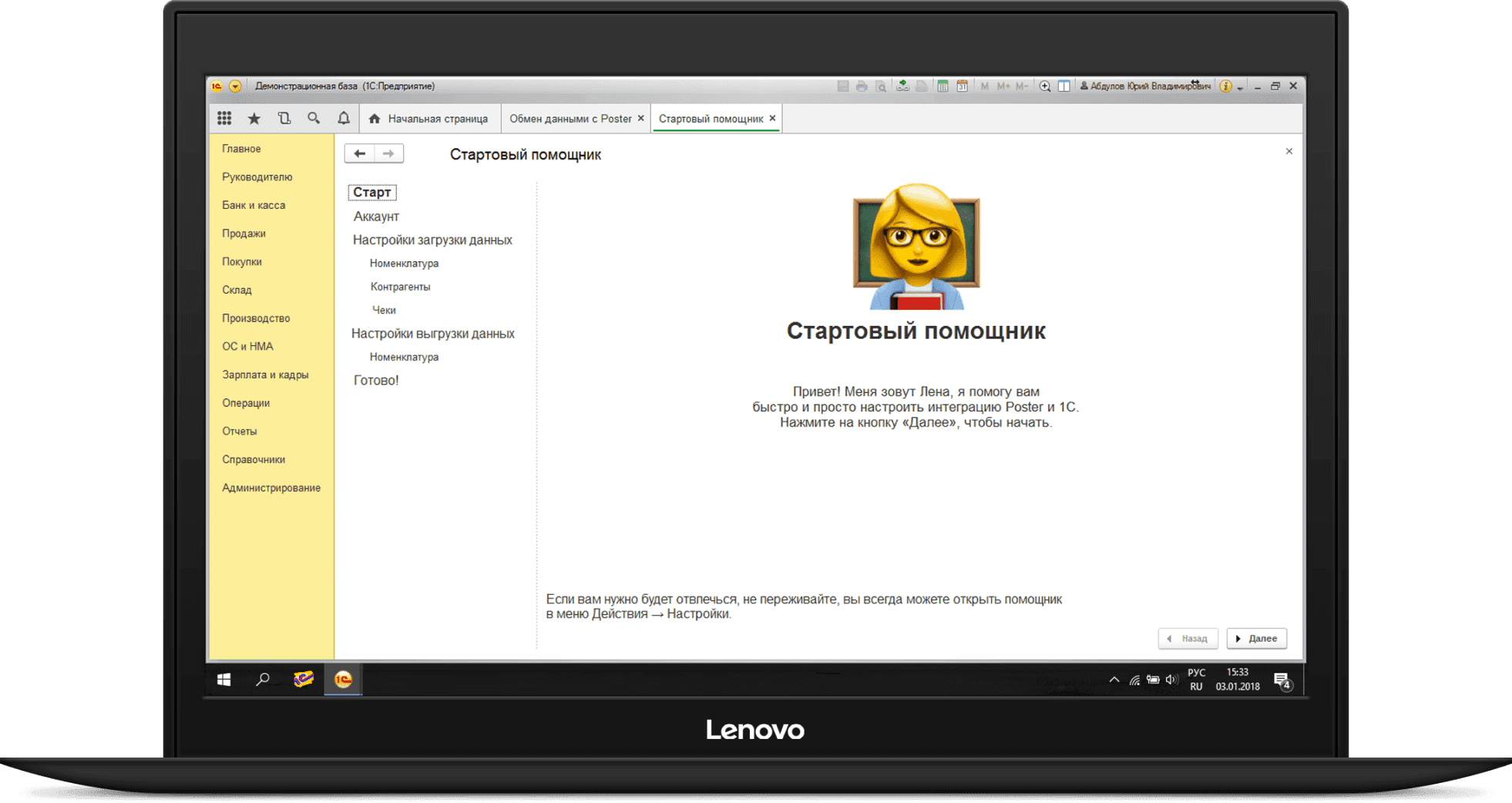The image size is (1512, 803).
Task: Click the forward arrow navigation button
Action: point(388,153)
